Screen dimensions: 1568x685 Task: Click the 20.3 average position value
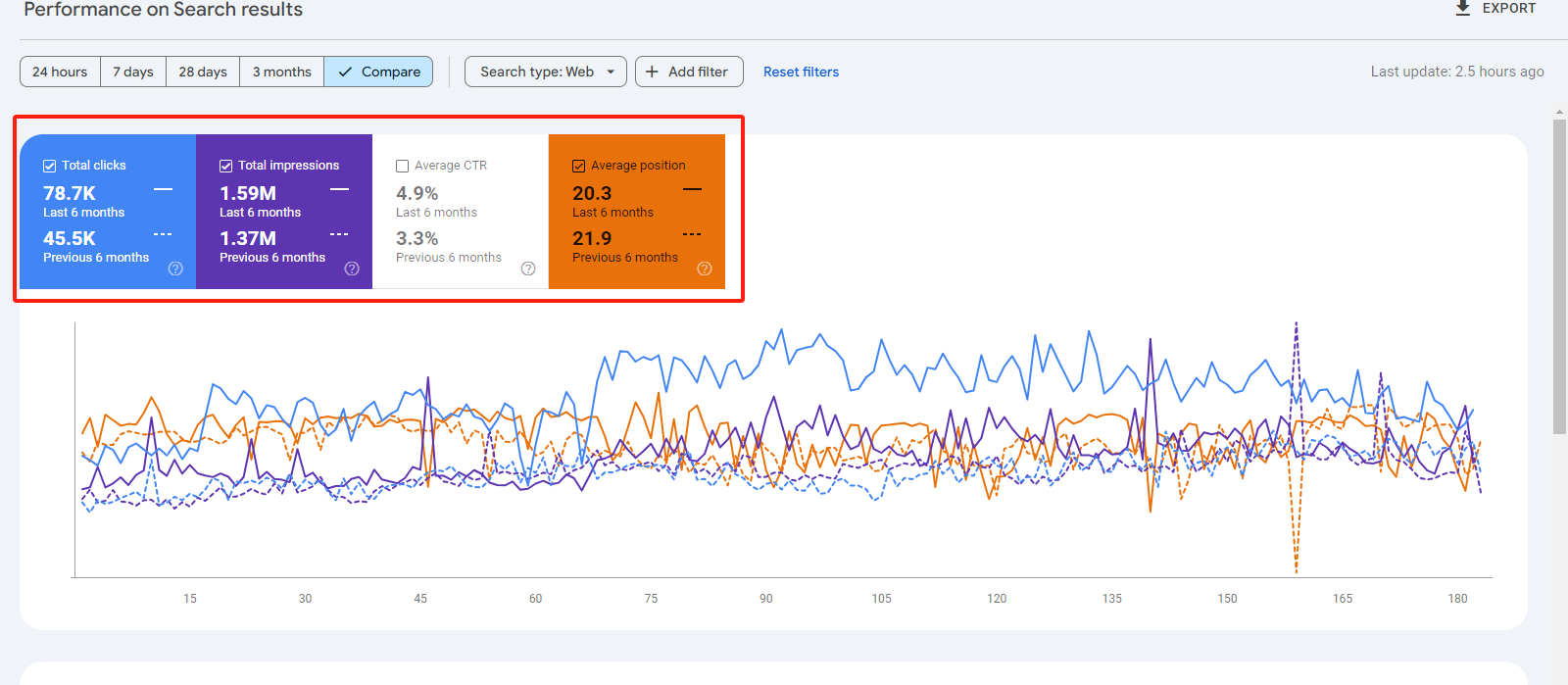point(592,193)
